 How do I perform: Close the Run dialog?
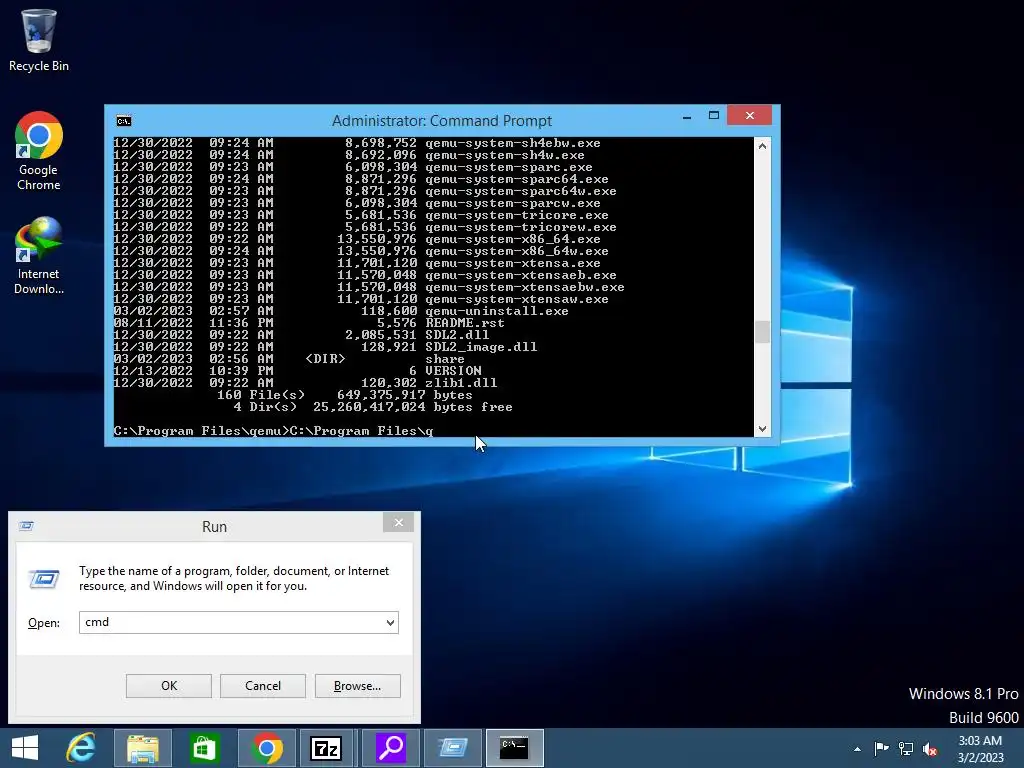[398, 522]
